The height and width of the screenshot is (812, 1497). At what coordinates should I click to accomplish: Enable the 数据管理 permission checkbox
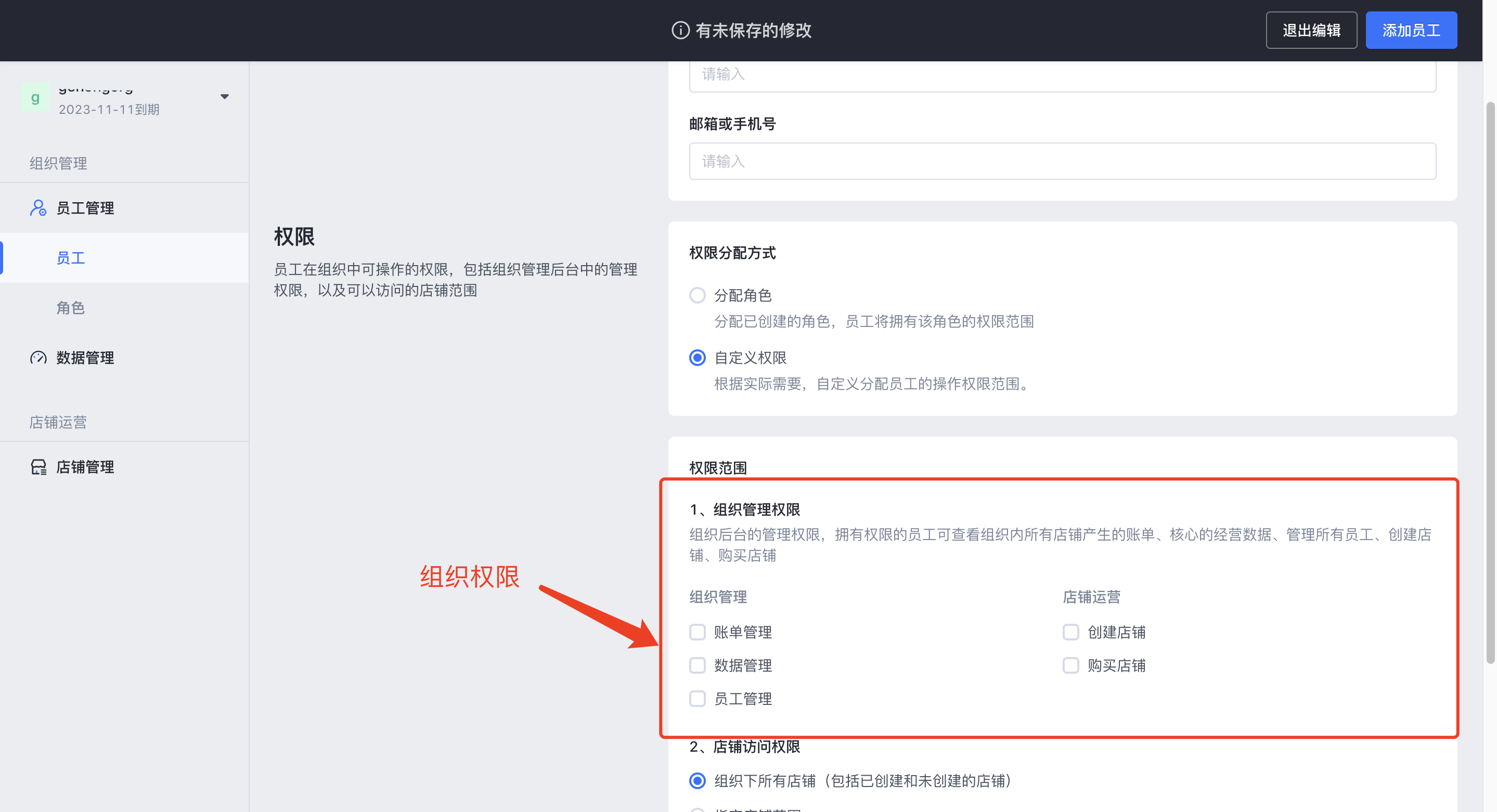coord(698,665)
